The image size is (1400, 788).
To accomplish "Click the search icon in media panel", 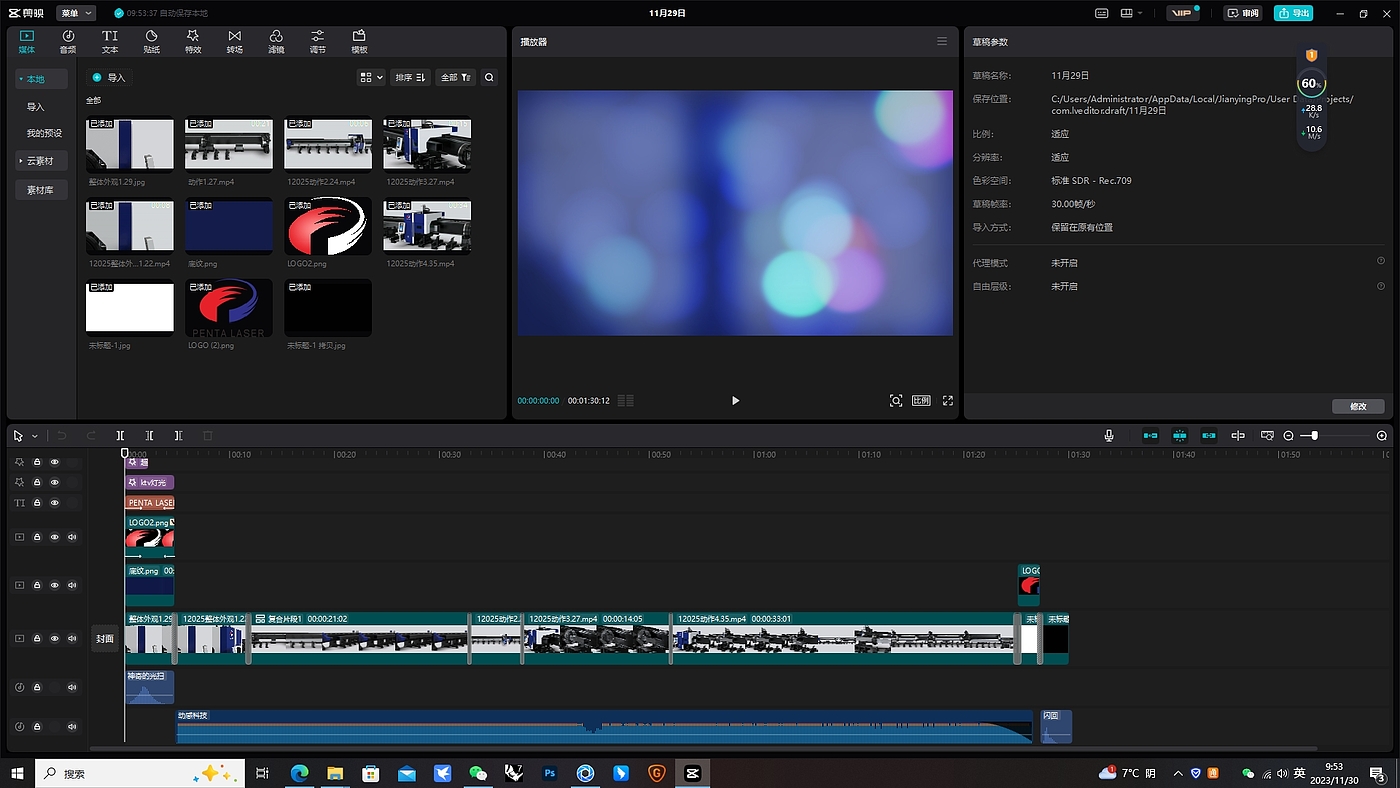I will 489,77.
